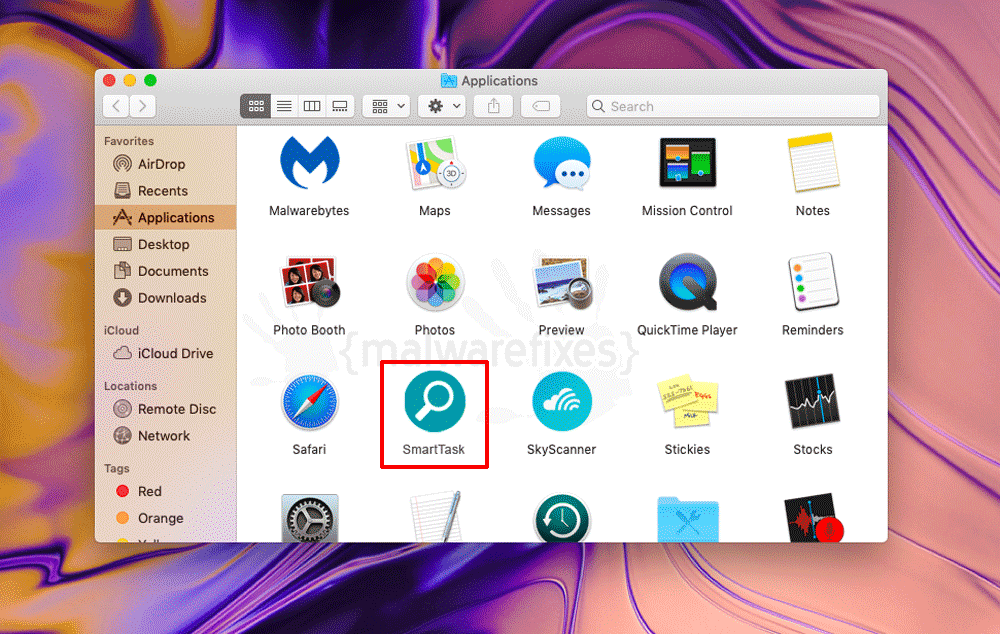Select the SmartTask application
The image size is (1000, 634).
[434, 402]
